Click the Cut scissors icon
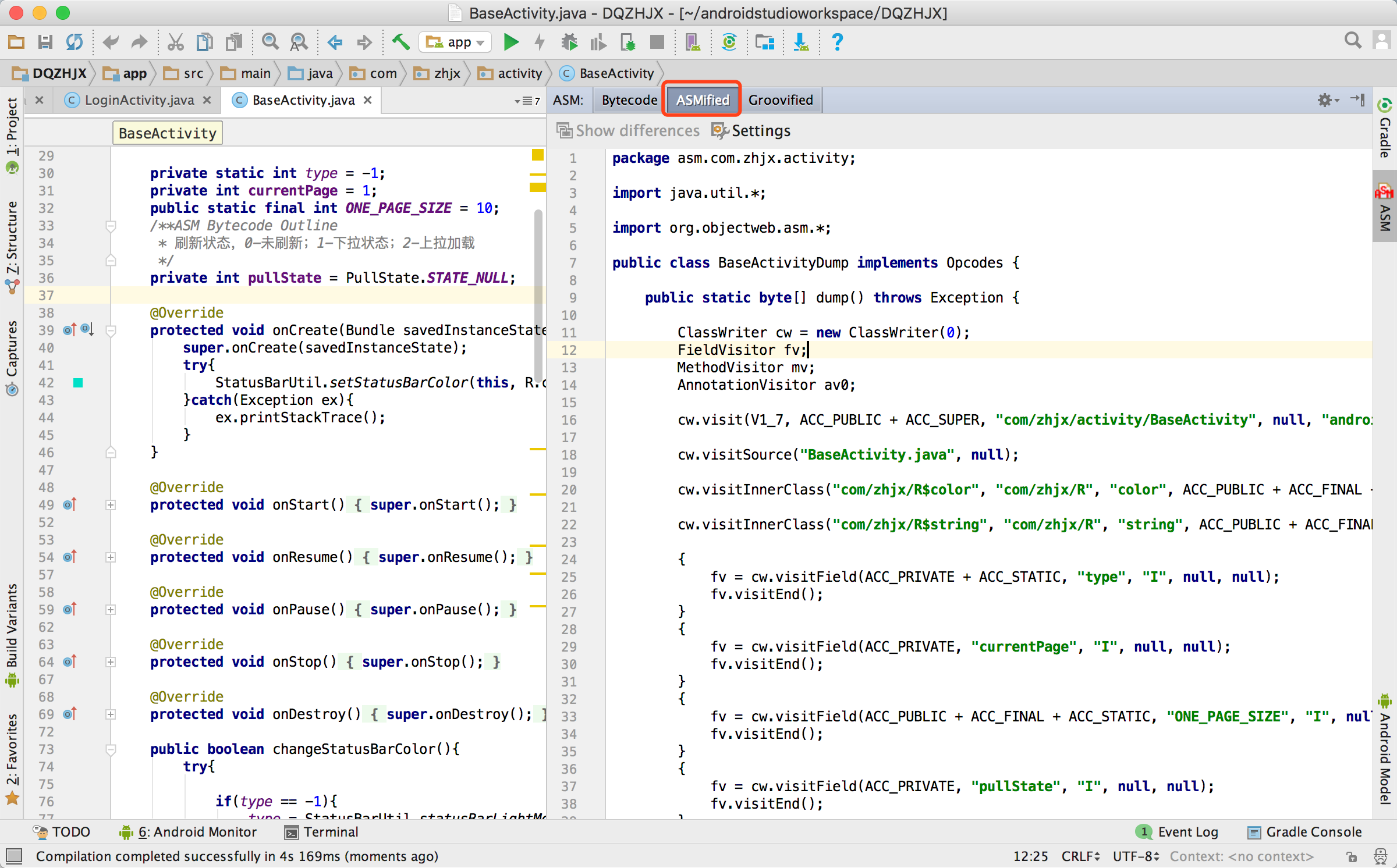Image resolution: width=1397 pixels, height=868 pixels. [175, 42]
